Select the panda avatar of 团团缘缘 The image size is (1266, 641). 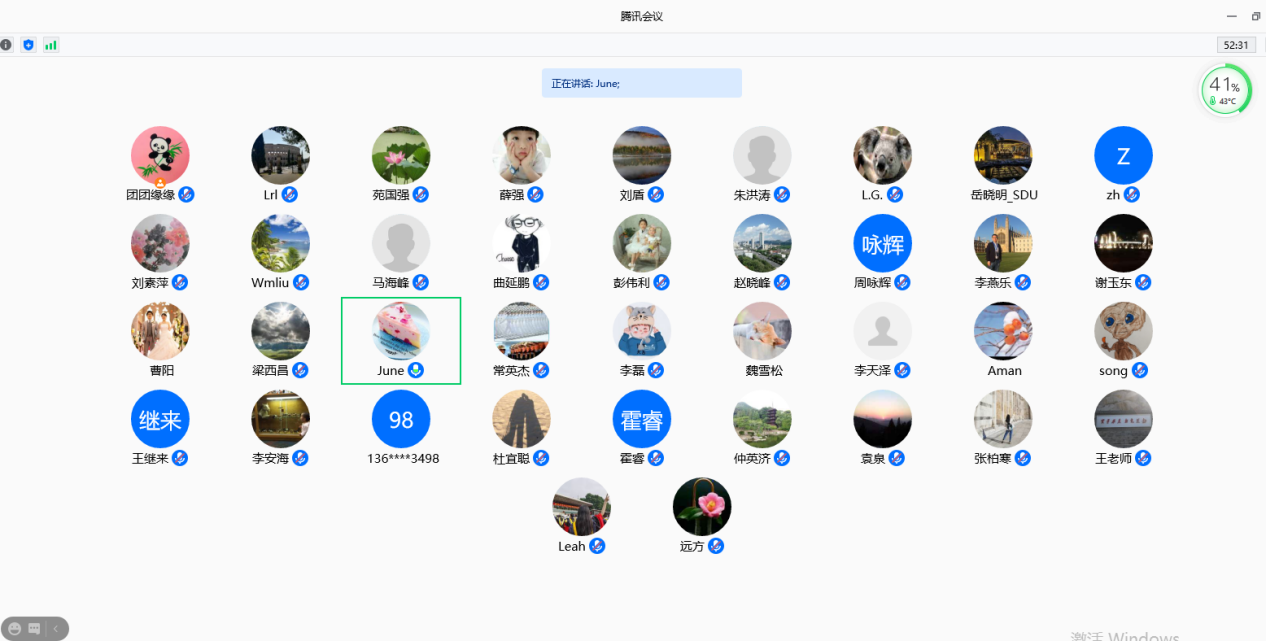point(160,155)
